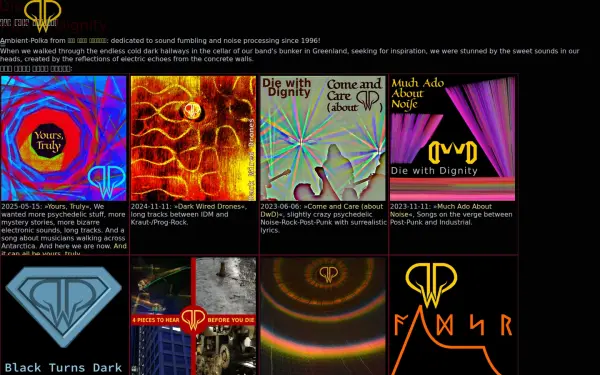Open the runic mountain album cover
This screenshot has width=600, height=375.
(x=452, y=316)
